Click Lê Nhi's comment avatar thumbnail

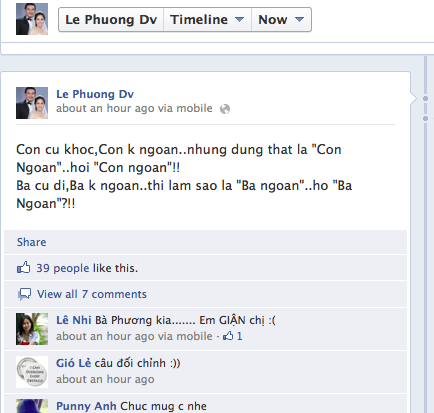click(32, 329)
